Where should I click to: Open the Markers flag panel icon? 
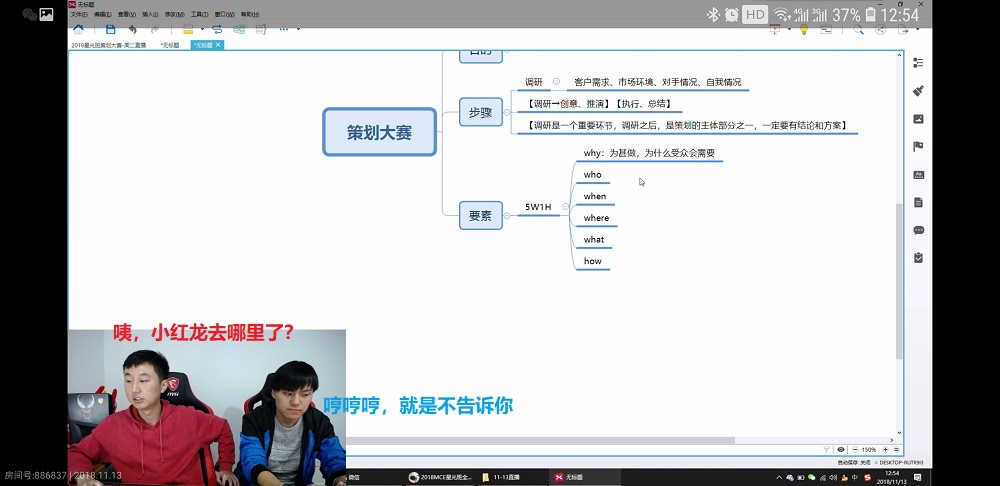[x=918, y=147]
